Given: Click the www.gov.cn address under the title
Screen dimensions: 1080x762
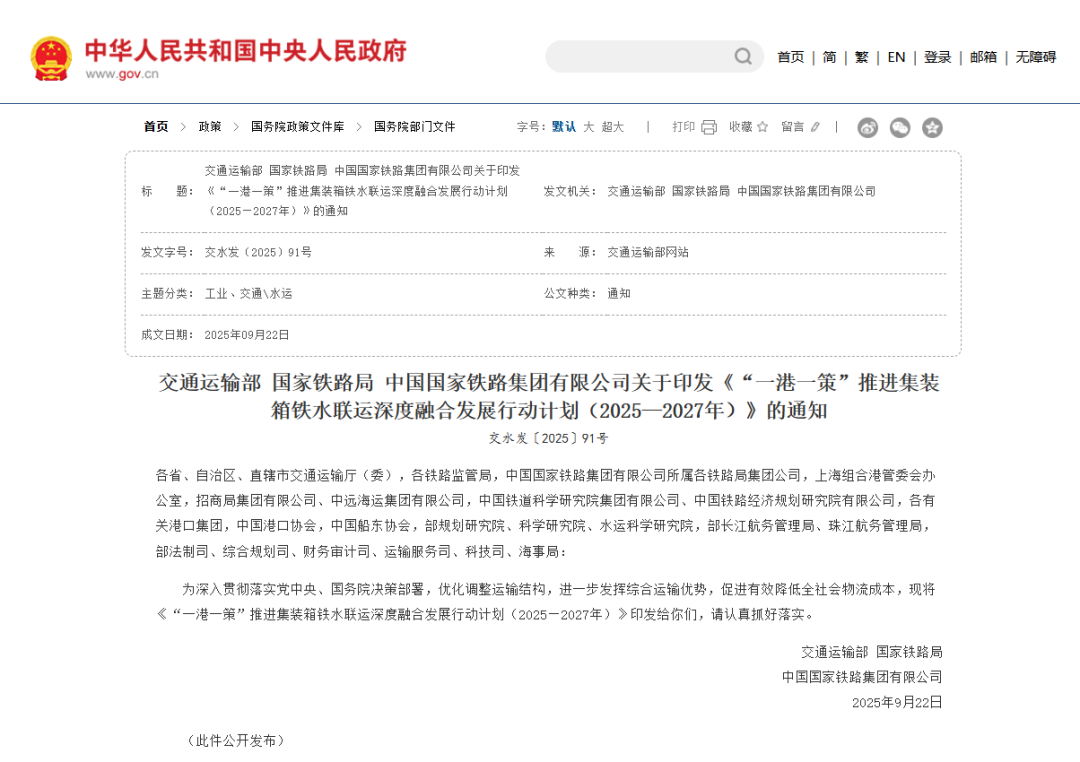Looking at the screenshot, I should point(122,74).
